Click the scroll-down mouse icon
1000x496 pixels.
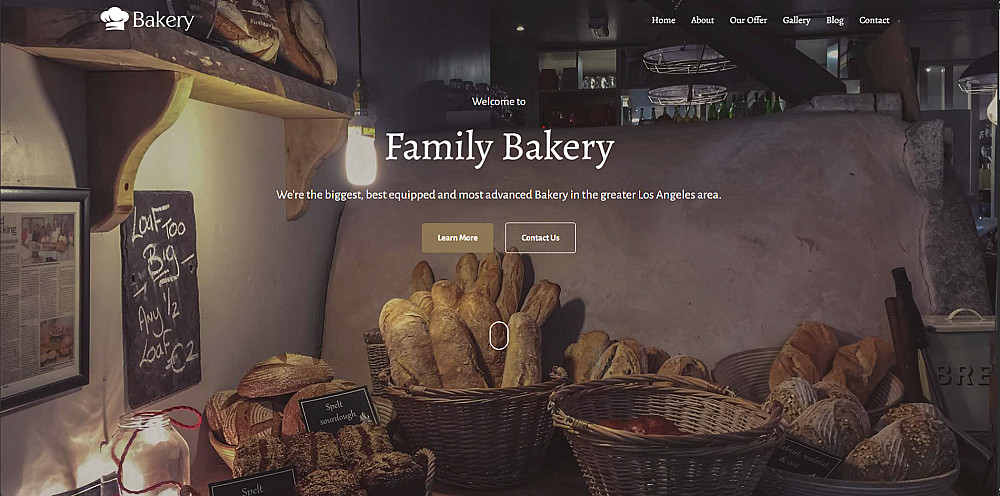499,335
